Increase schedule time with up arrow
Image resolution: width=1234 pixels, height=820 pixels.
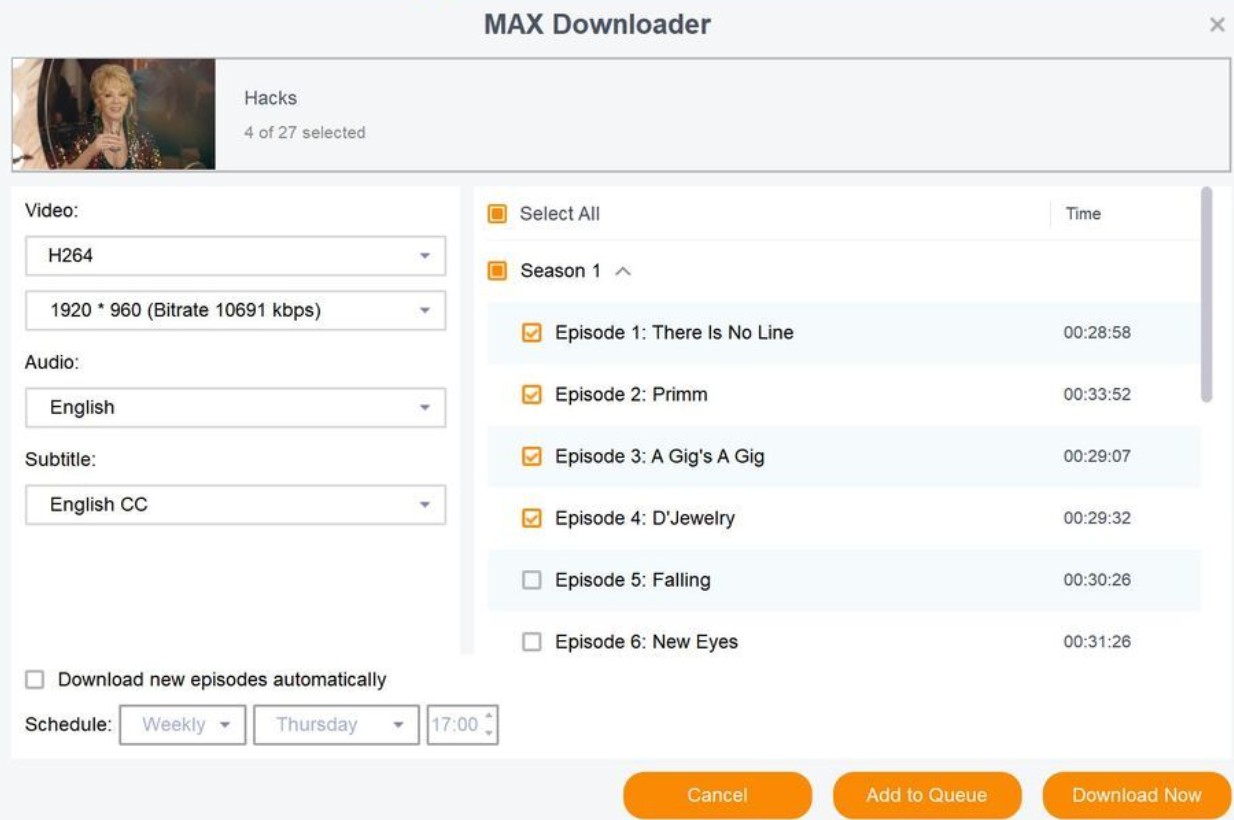(x=489, y=716)
